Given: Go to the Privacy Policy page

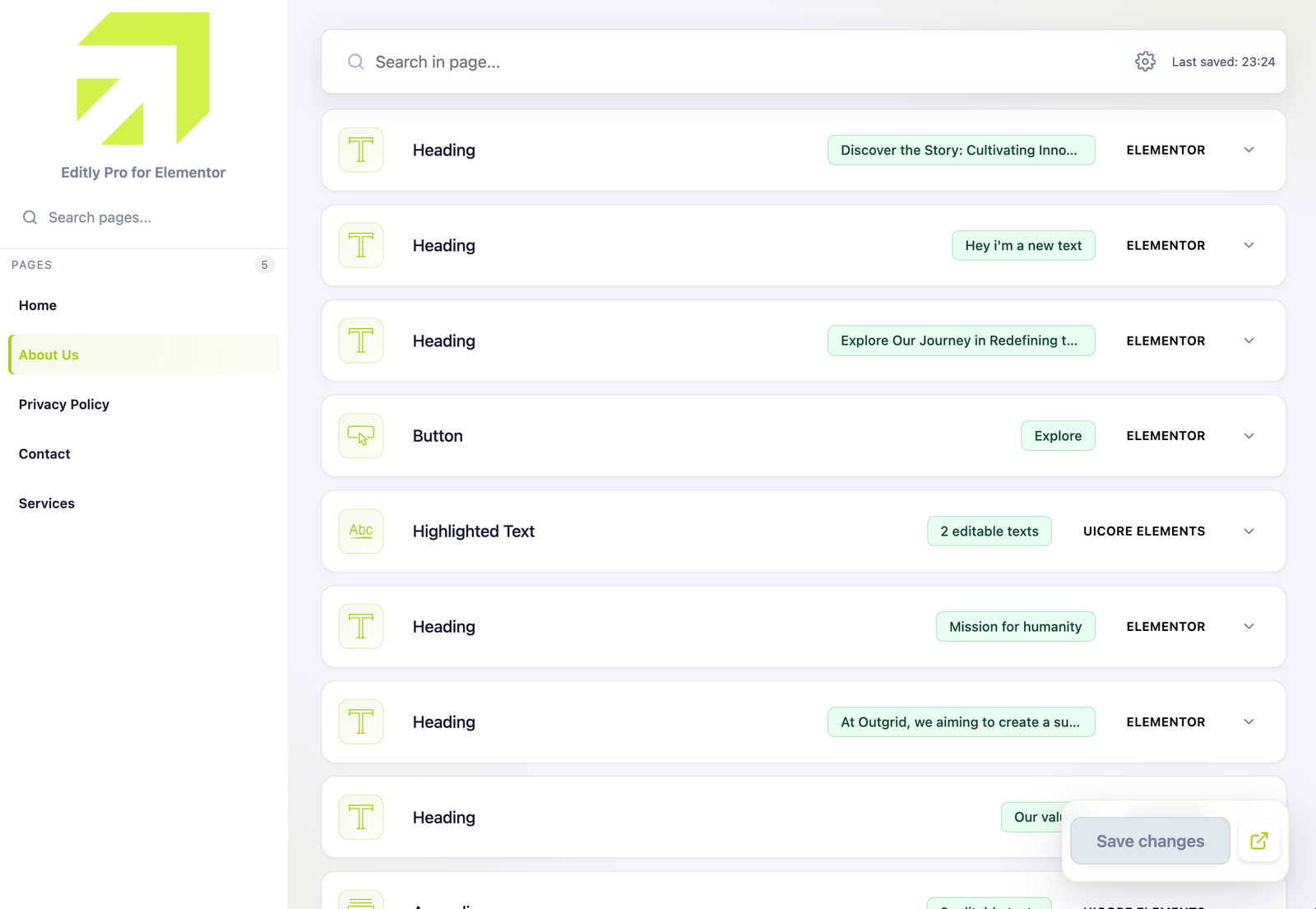Looking at the screenshot, I should (x=144, y=404).
